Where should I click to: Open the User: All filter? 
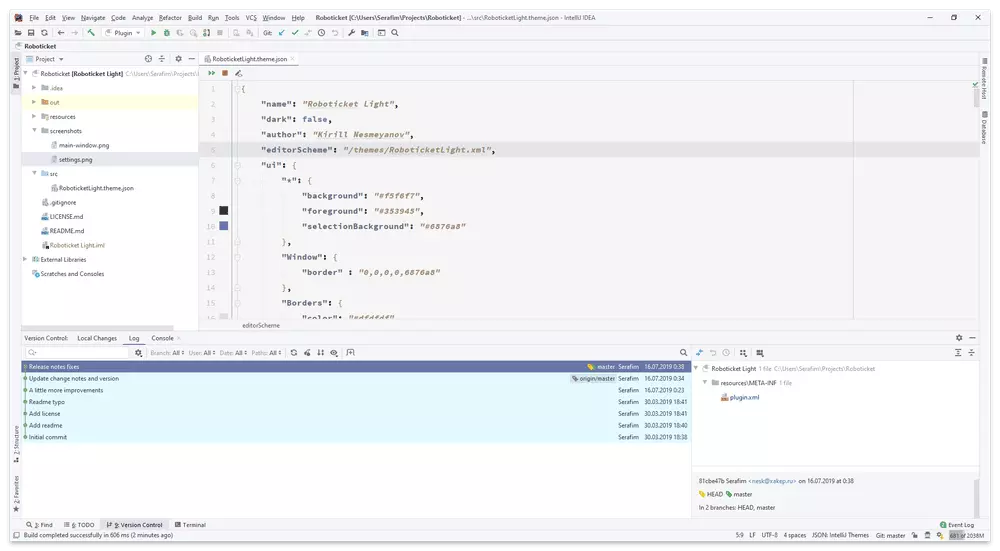tap(202, 353)
